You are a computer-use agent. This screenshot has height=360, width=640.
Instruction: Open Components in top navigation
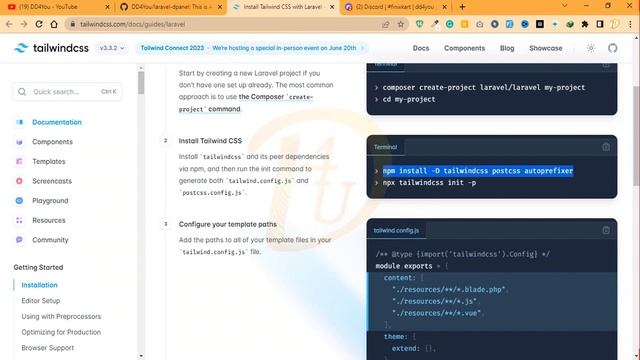pos(464,48)
